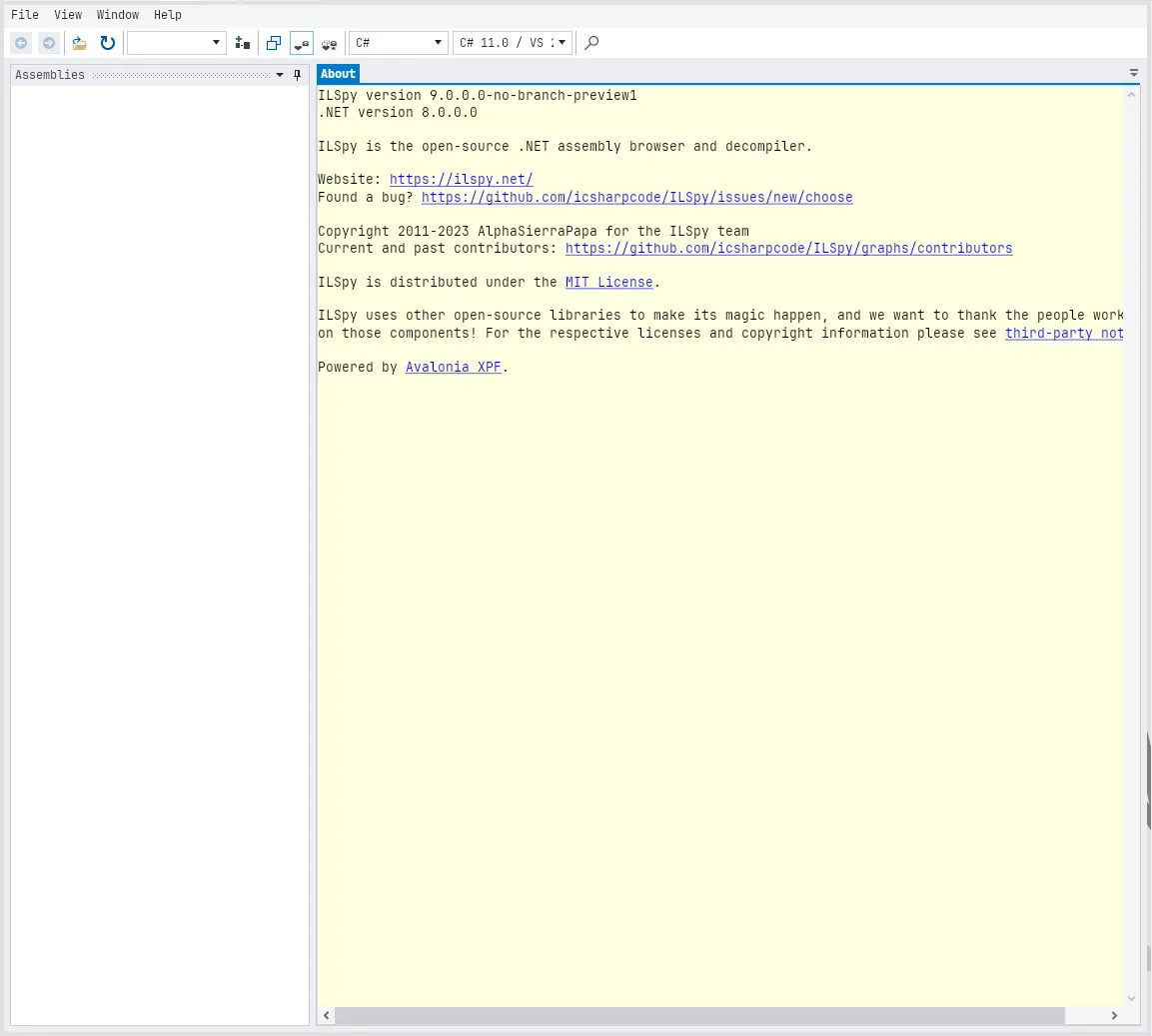The image size is (1152, 1036).
Task: Reload assemblies with refresh icon
Action: 107,43
